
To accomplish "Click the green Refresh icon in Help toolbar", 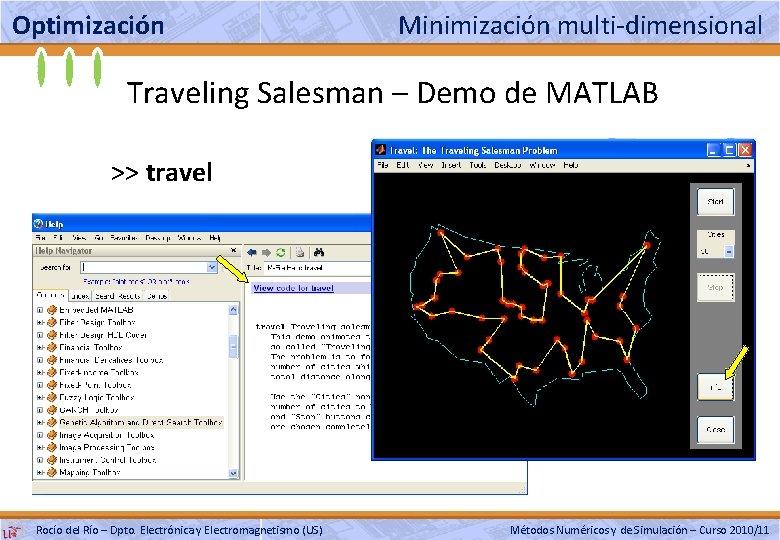I will point(281,252).
